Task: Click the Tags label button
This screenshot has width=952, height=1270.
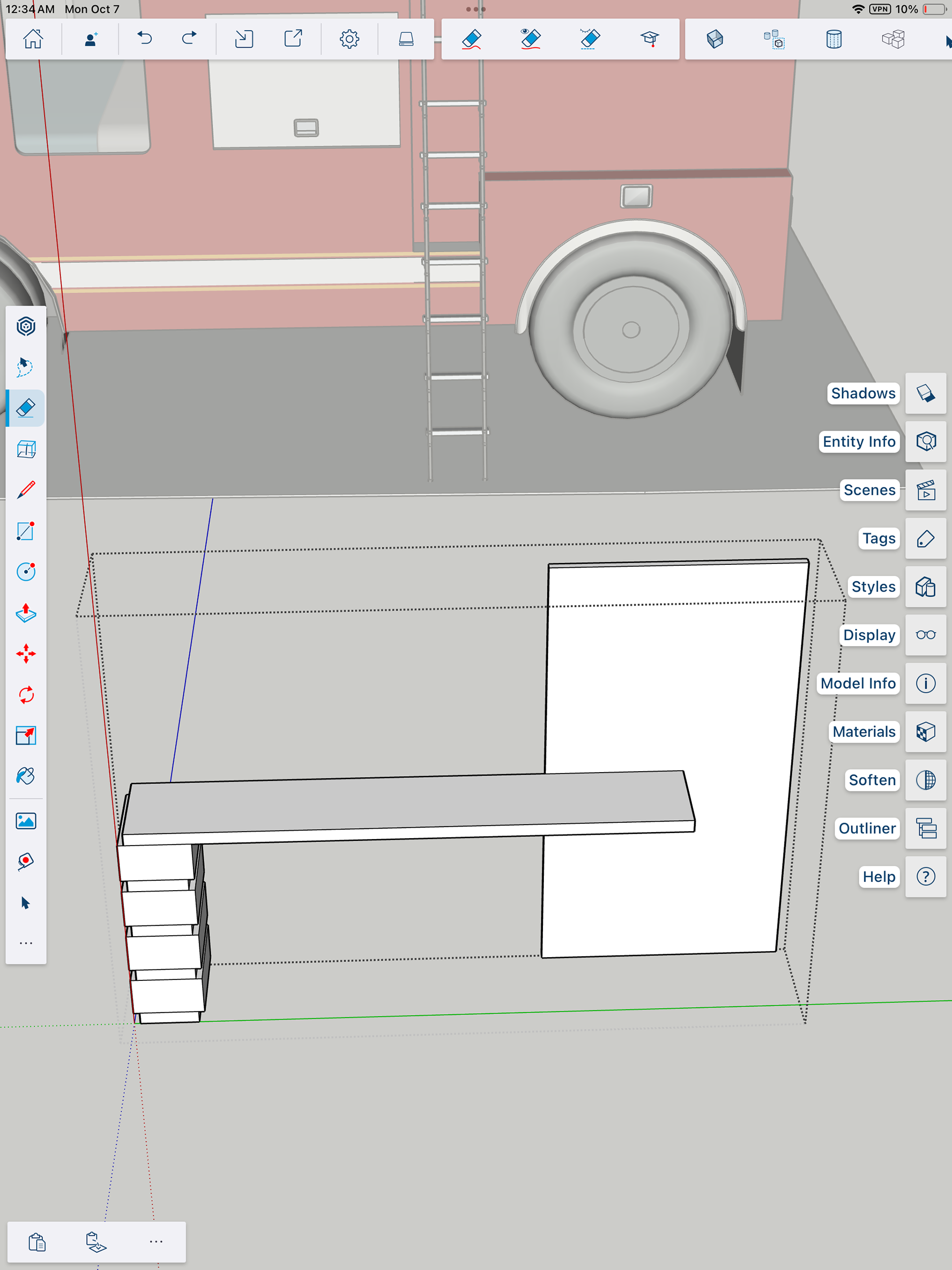Action: coord(879,539)
